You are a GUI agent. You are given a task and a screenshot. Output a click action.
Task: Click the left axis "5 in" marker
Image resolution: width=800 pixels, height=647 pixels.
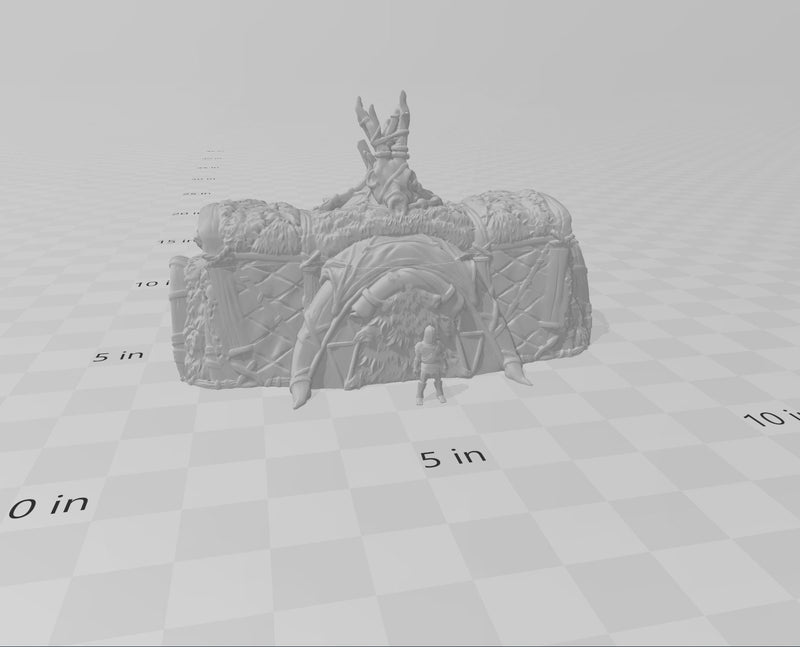[118, 355]
